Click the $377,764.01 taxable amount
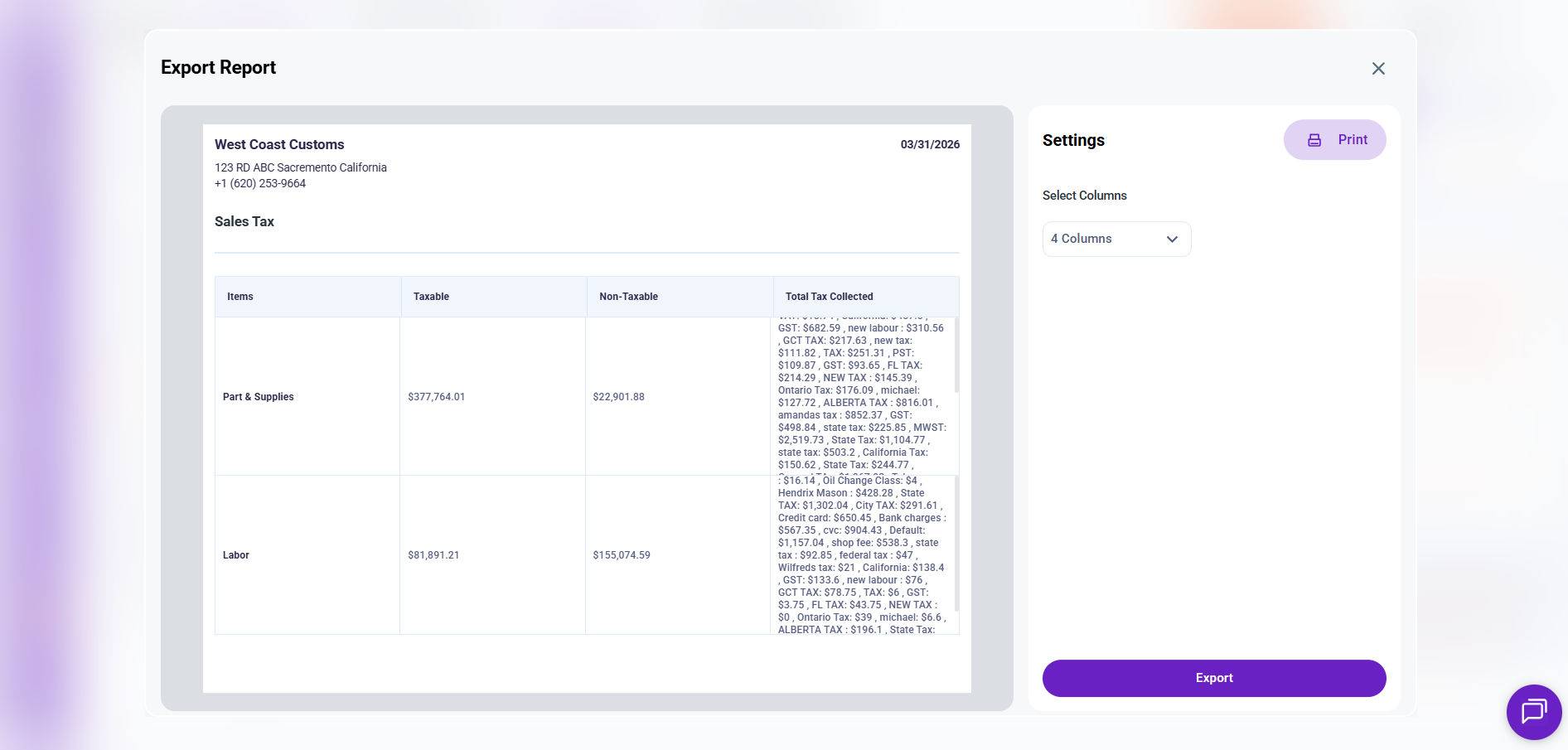The image size is (1568, 750). (x=436, y=397)
